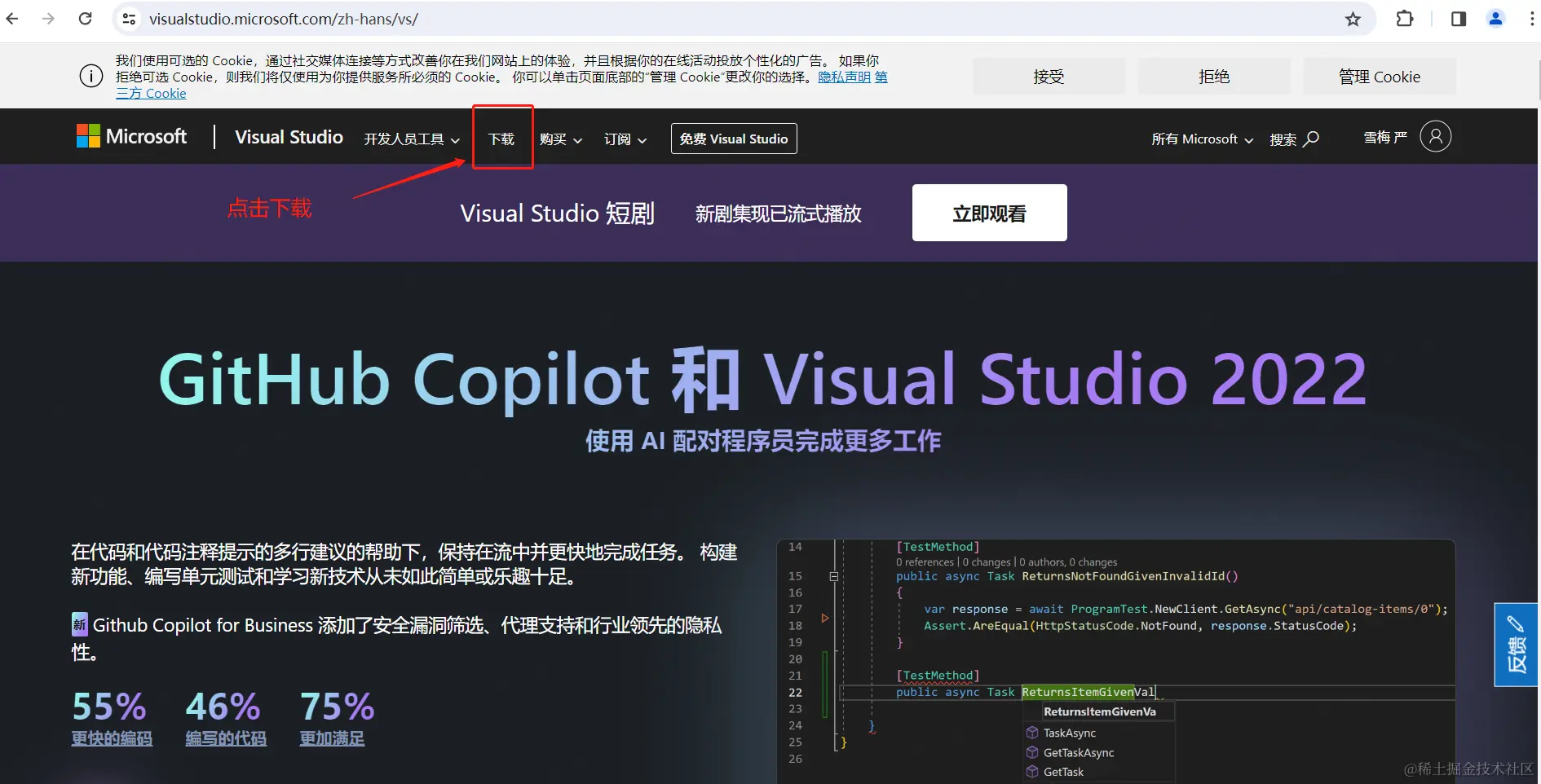The image size is (1541, 784).
Task: Open the 隐私声明 privacy link
Action: coord(843,77)
